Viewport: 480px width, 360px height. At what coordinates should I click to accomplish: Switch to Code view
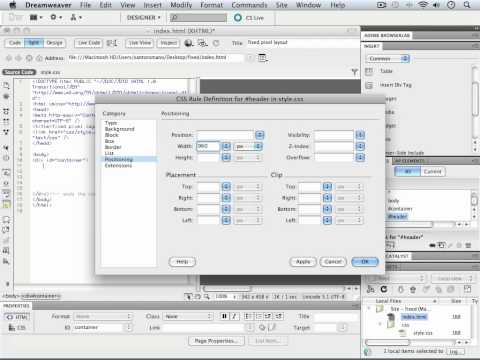click(x=15, y=43)
